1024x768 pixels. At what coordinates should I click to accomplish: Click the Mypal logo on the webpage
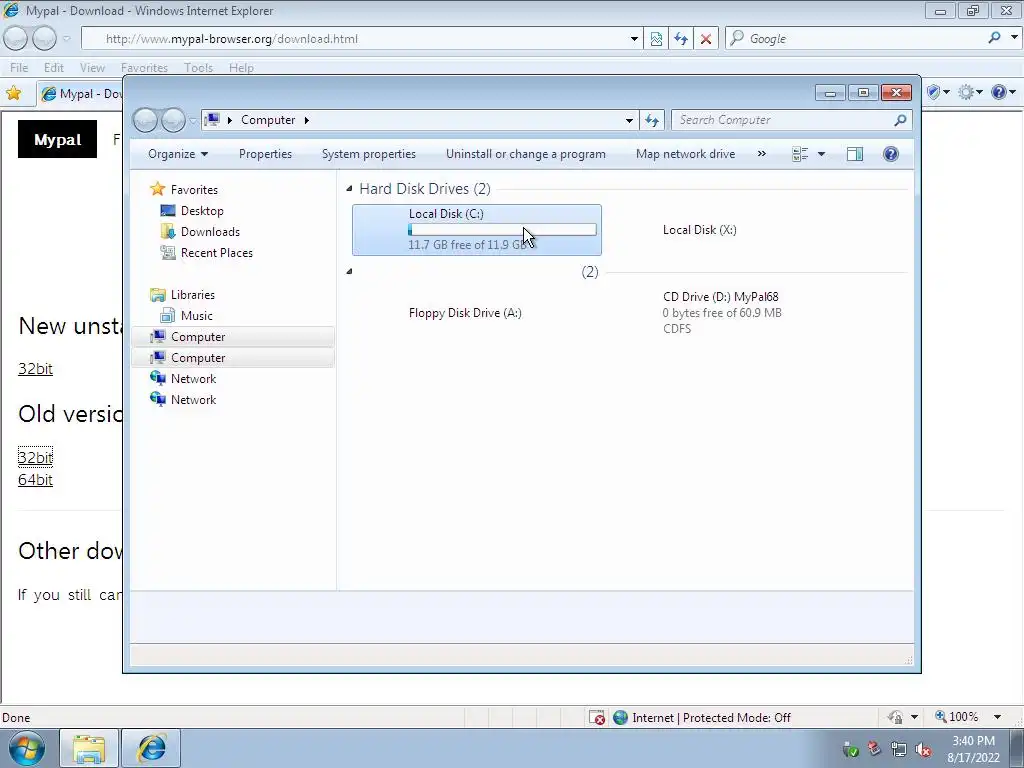[x=57, y=139]
